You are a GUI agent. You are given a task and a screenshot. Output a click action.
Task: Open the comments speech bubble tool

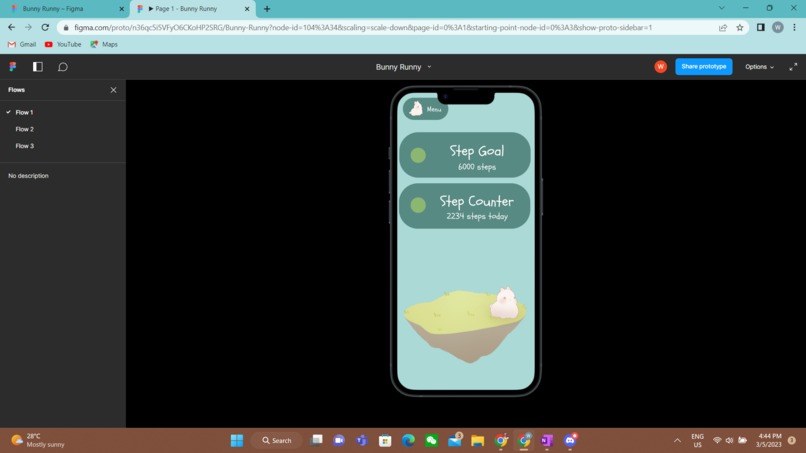63,67
